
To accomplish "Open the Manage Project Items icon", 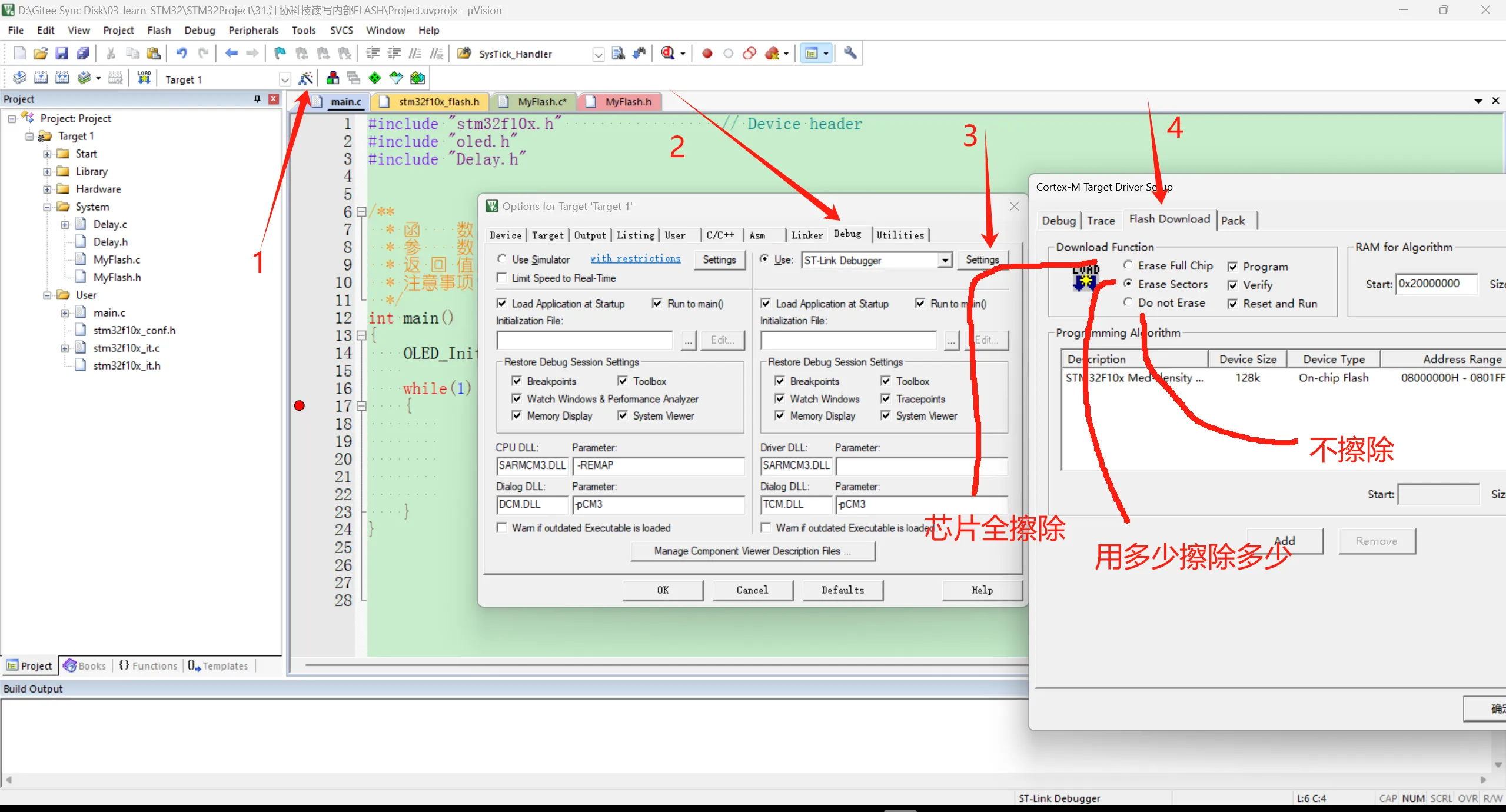I will (333, 78).
